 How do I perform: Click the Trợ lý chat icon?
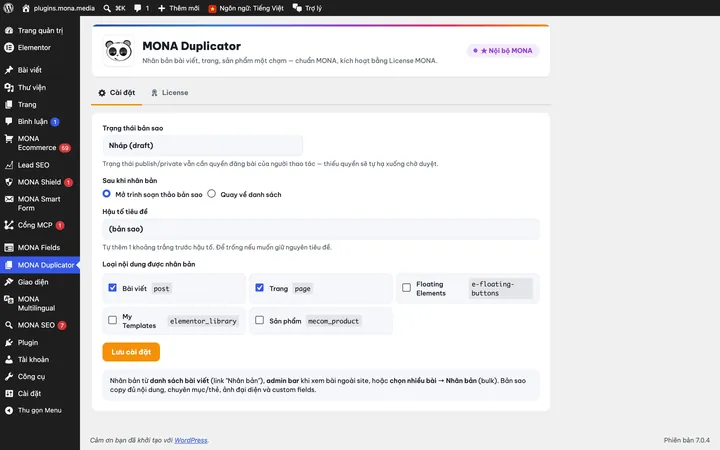(x=297, y=8)
